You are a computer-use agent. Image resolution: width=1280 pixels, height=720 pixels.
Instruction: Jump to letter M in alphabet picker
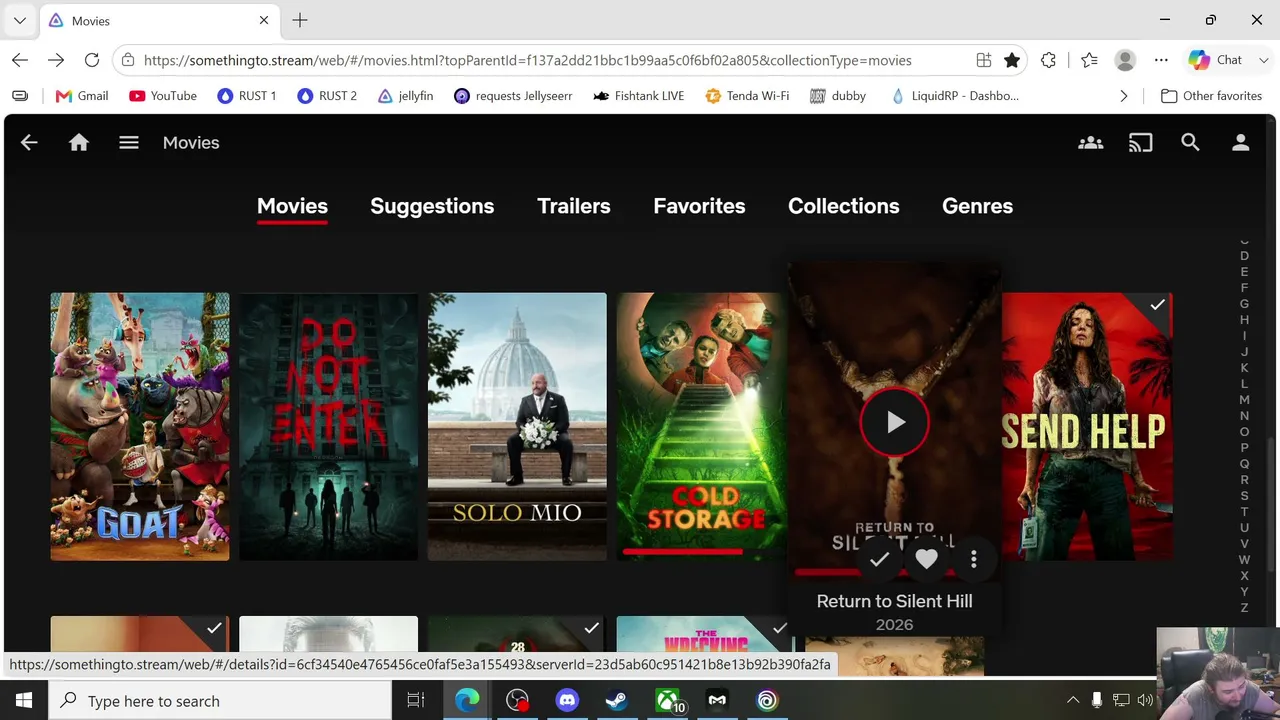1245,400
